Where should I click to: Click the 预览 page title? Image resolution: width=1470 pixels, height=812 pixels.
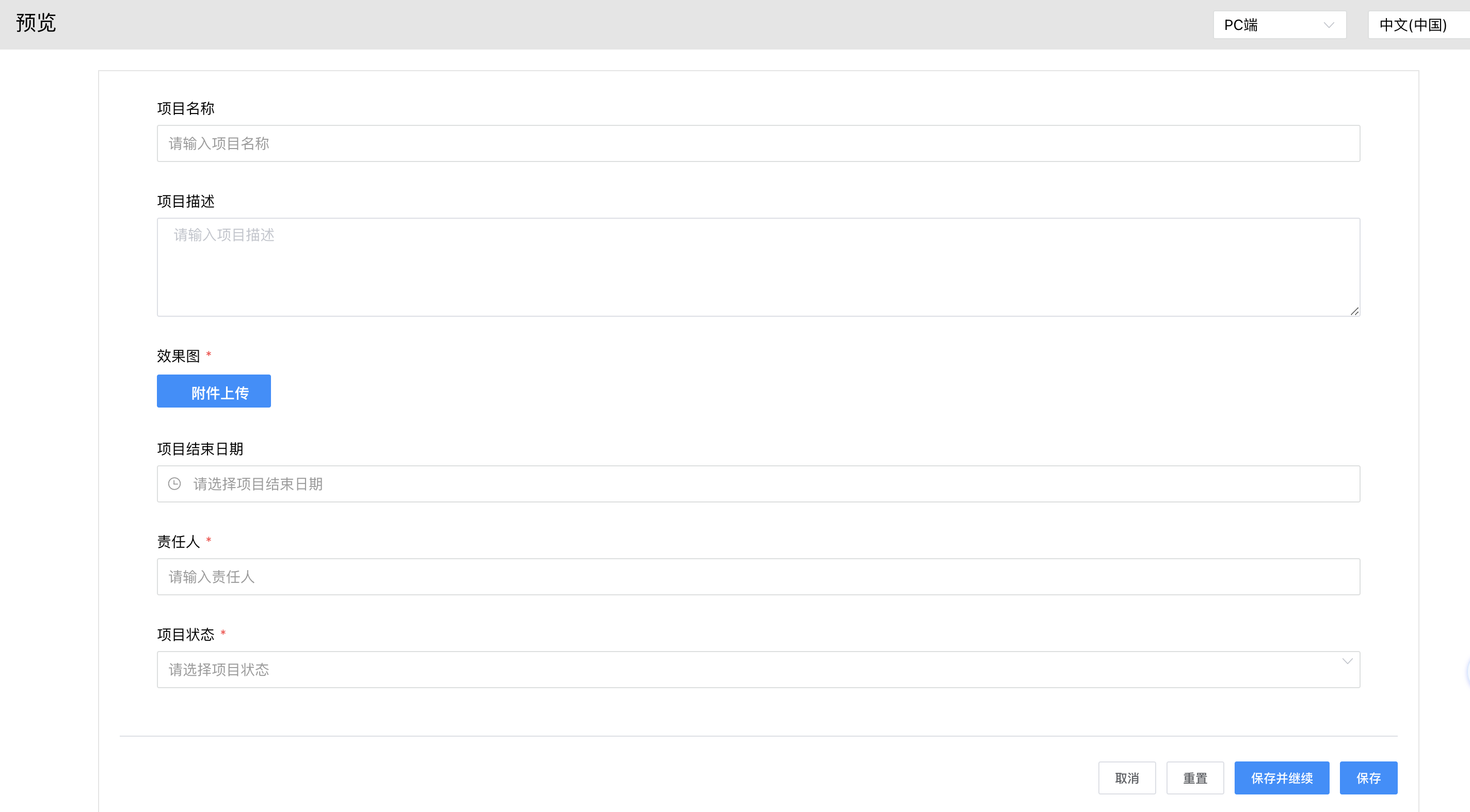coord(36,23)
